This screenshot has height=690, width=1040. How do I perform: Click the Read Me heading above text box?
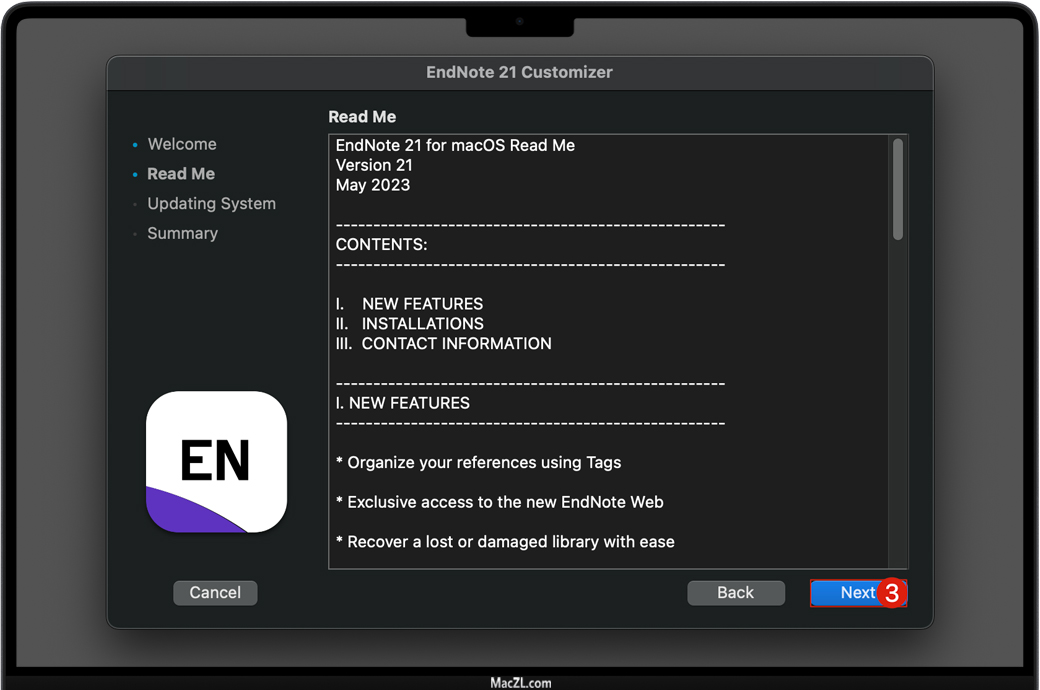(362, 117)
